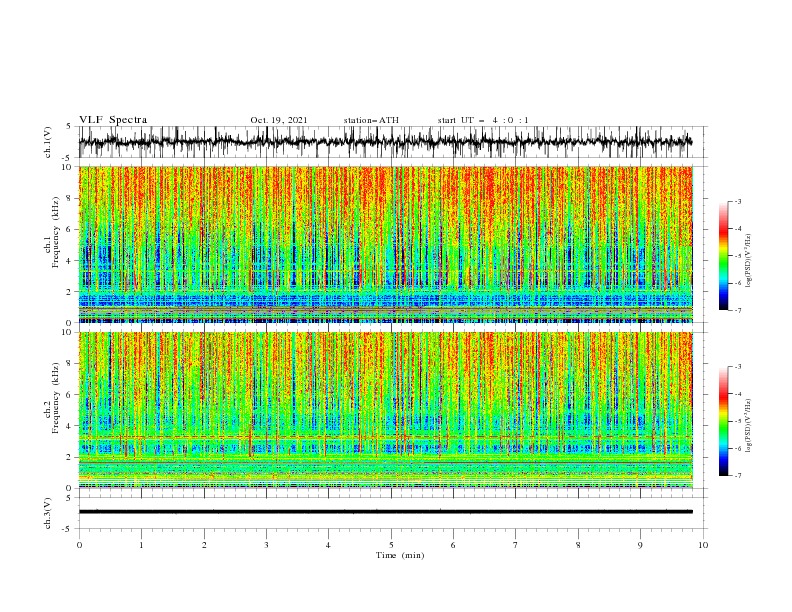The image size is (792, 612).
Task: Click the "-3" tick on ch.1 colorbar
Action: 738,201
